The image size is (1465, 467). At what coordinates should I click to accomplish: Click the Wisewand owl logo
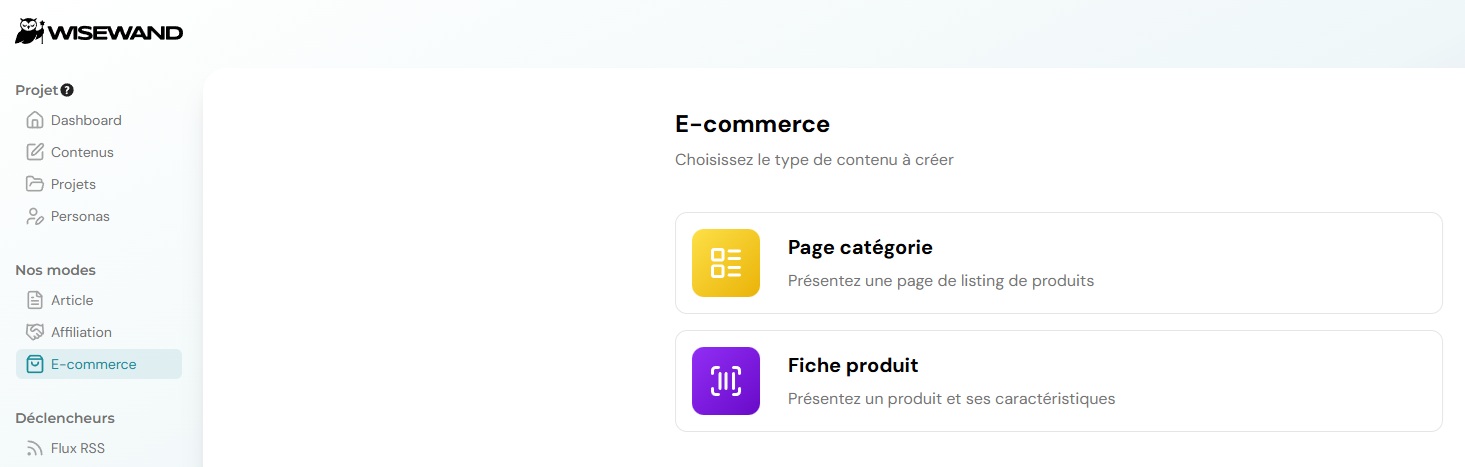pyautogui.click(x=30, y=32)
